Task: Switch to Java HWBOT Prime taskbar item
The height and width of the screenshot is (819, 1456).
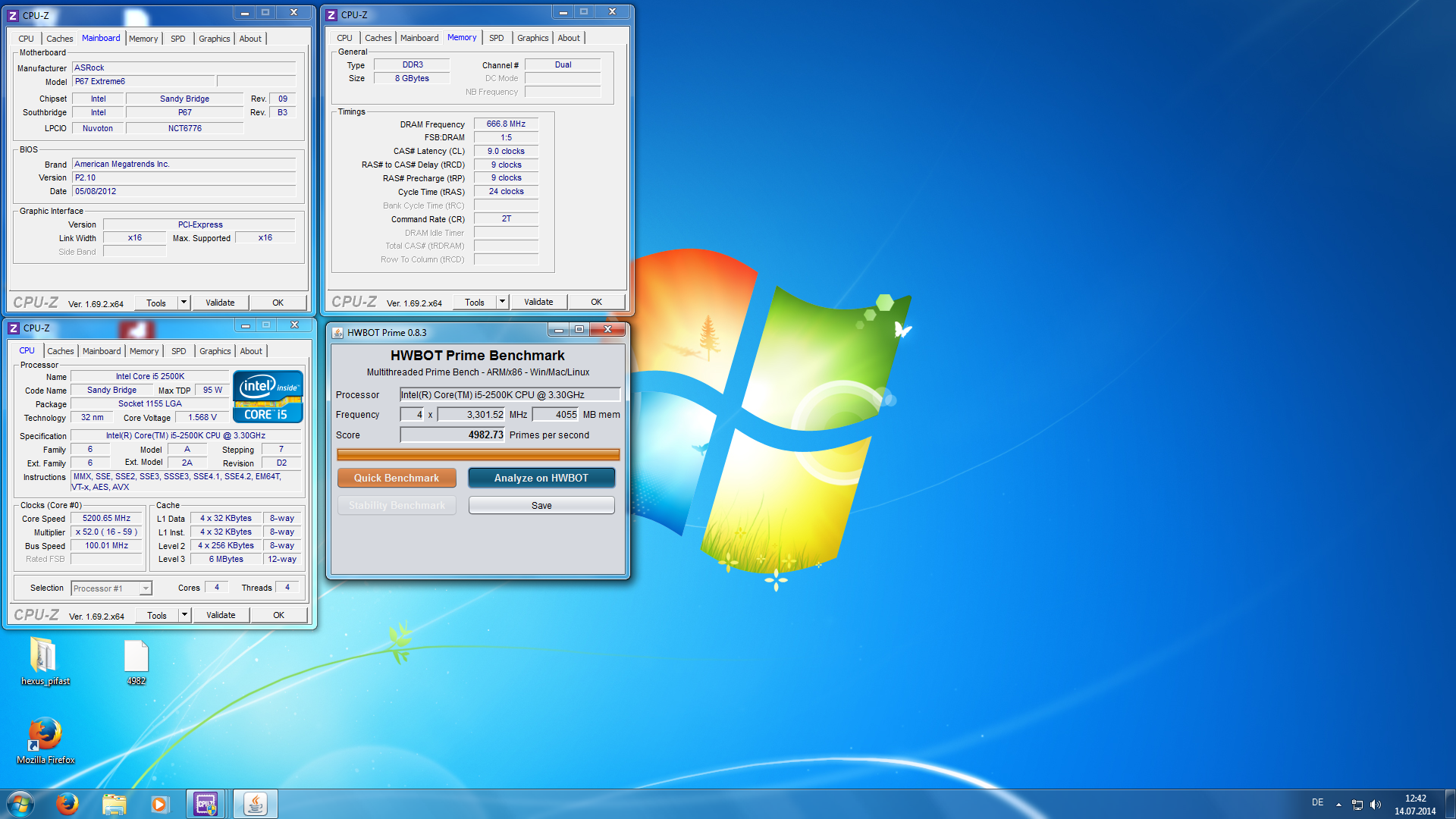Action: pyautogui.click(x=256, y=804)
